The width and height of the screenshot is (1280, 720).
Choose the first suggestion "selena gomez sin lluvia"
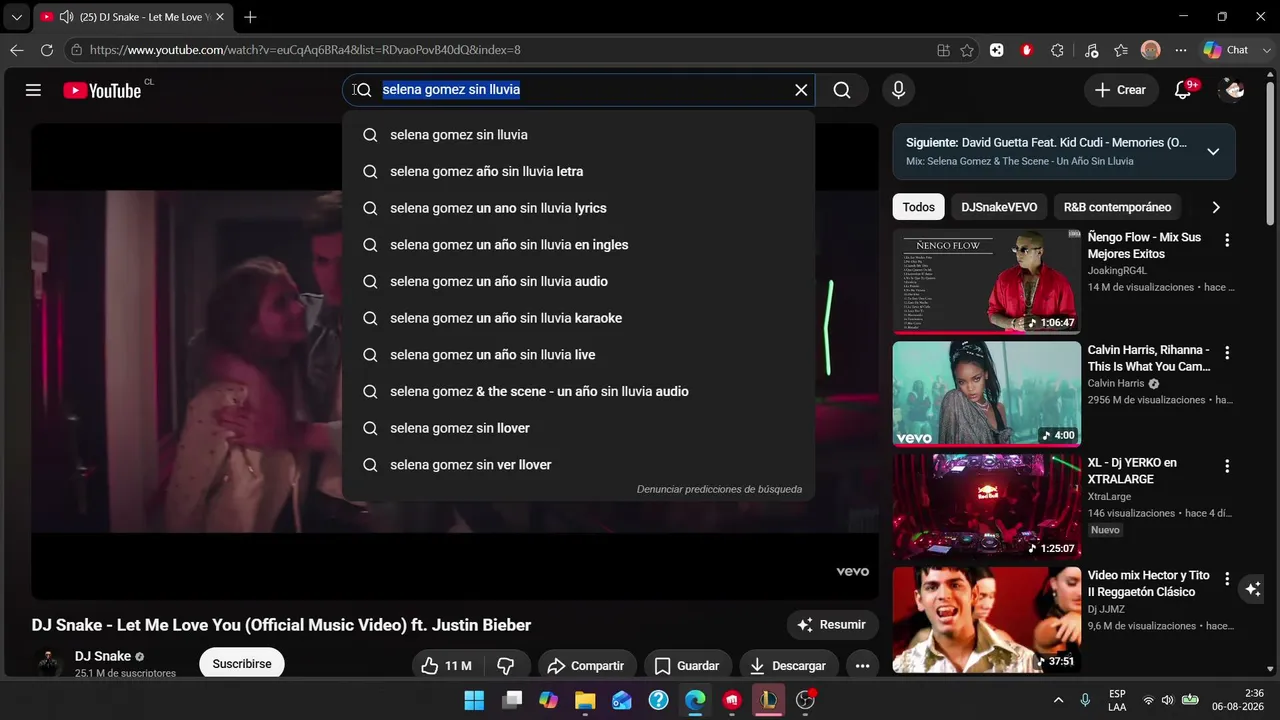579,135
